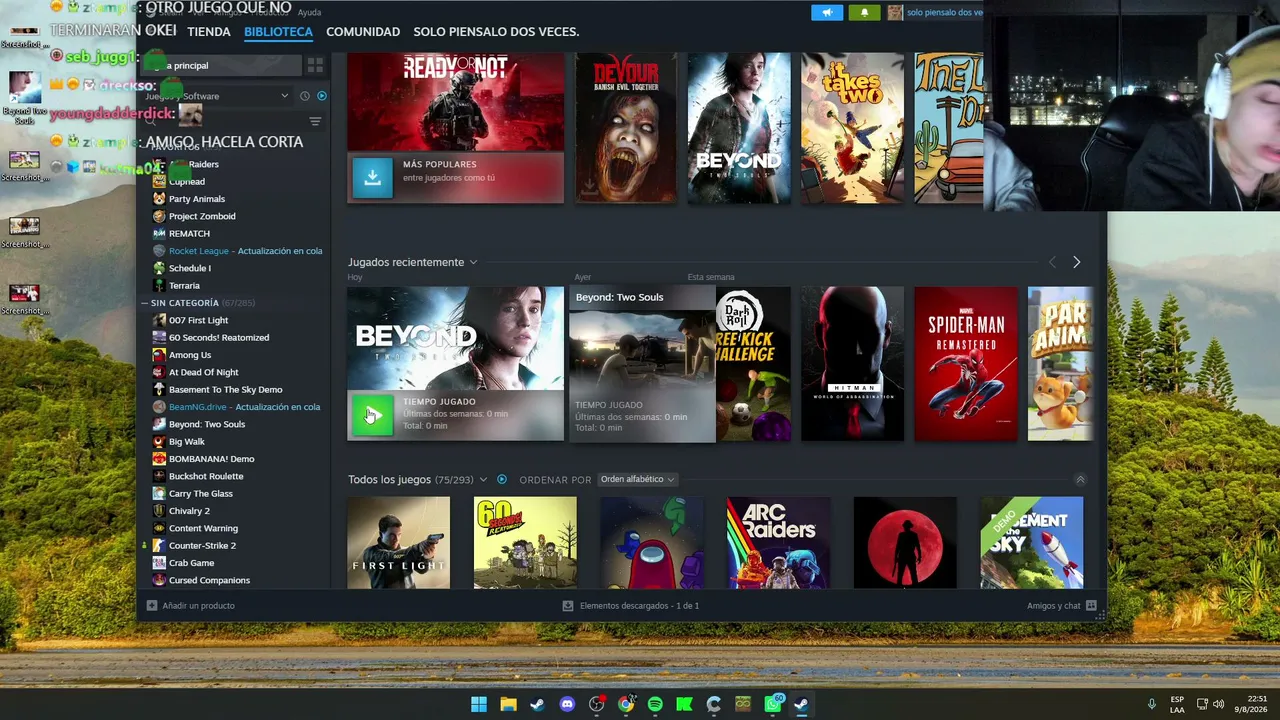Screen dimensions: 1280x720
Task: Open WhatsApp from the taskbar
Action: click(773, 704)
